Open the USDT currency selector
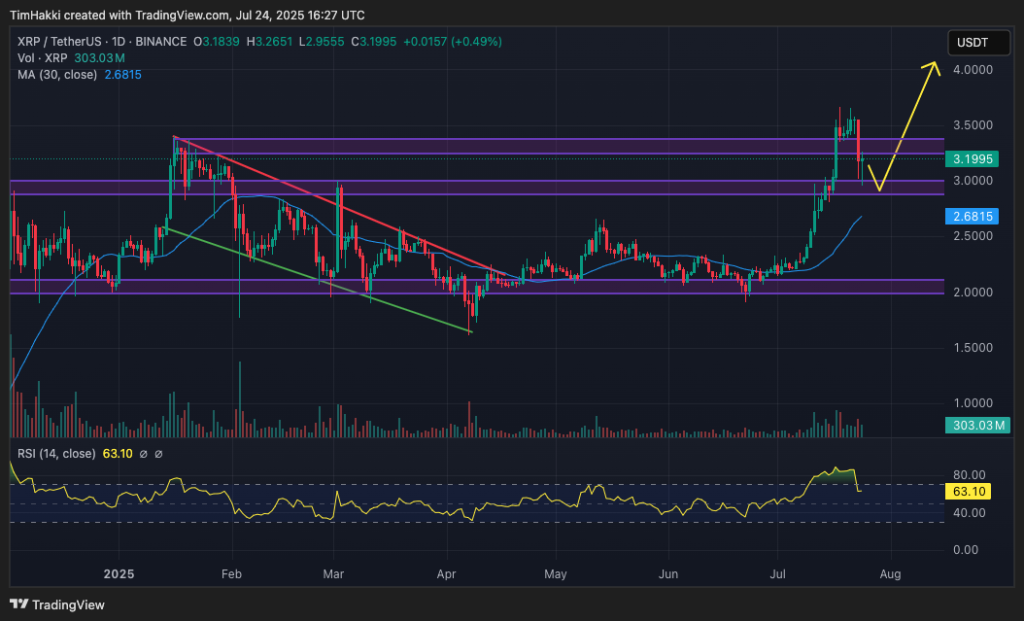 pos(974,43)
